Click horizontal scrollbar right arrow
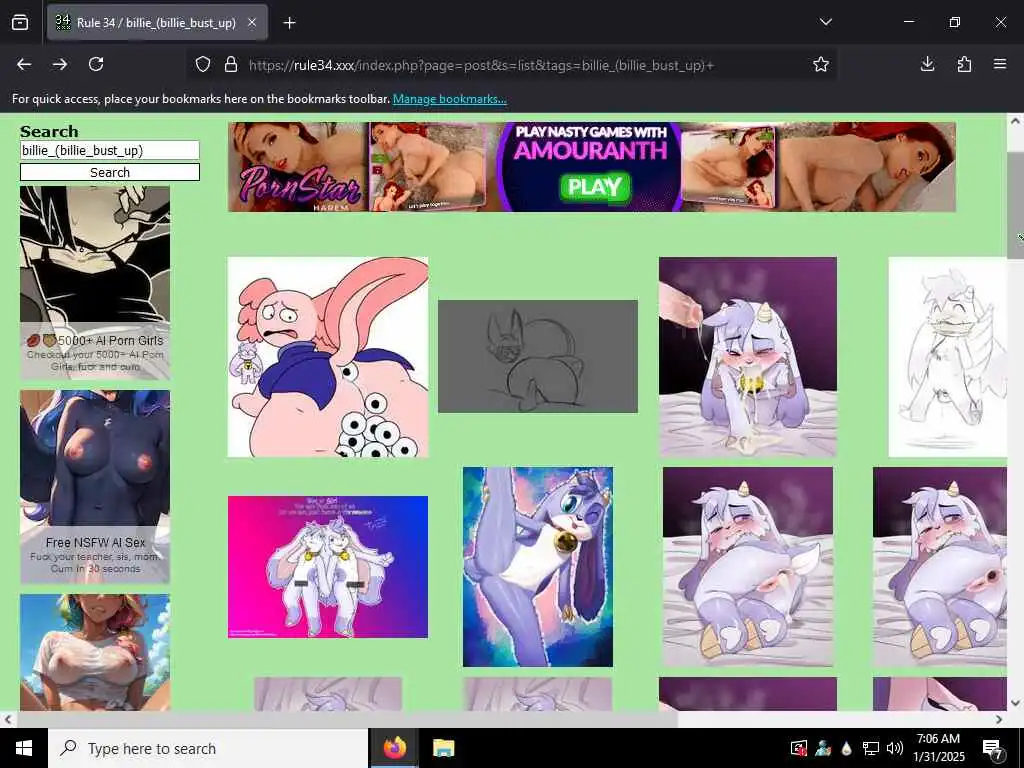The height and width of the screenshot is (768, 1024). pos(999,720)
